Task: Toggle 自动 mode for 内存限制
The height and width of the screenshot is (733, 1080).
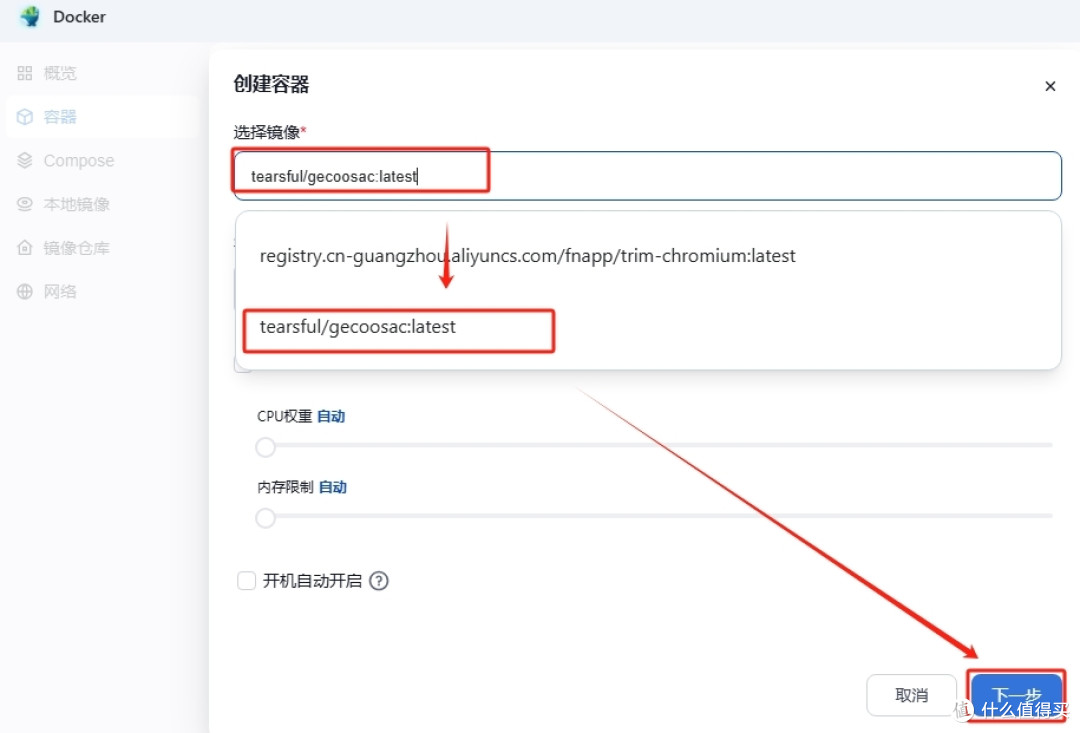Action: click(x=333, y=487)
